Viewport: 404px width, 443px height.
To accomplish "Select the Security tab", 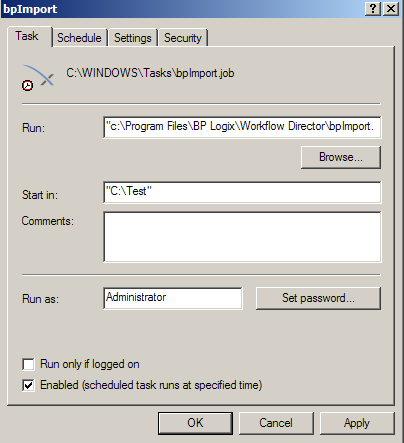I will click(x=183, y=38).
